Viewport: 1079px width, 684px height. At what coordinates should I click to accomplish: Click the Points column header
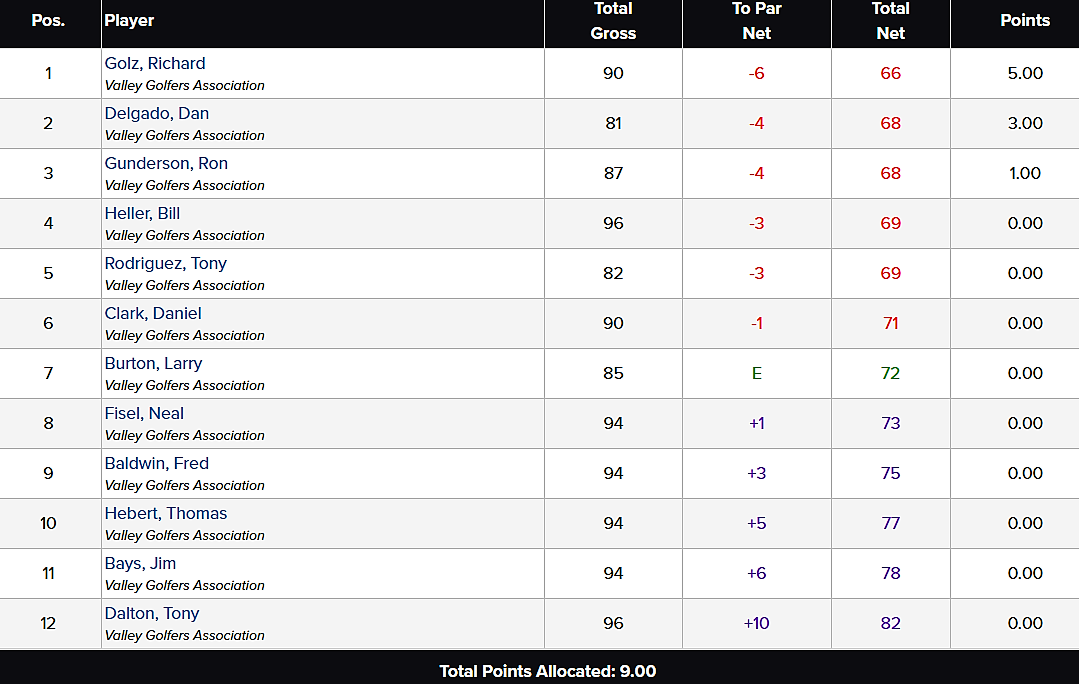(x=1025, y=21)
